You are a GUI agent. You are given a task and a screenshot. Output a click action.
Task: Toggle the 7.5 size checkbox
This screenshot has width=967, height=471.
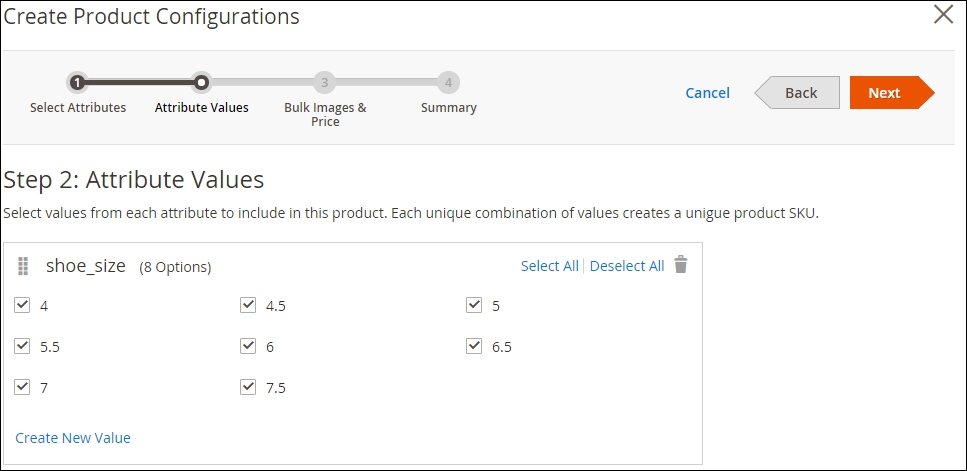coord(248,387)
